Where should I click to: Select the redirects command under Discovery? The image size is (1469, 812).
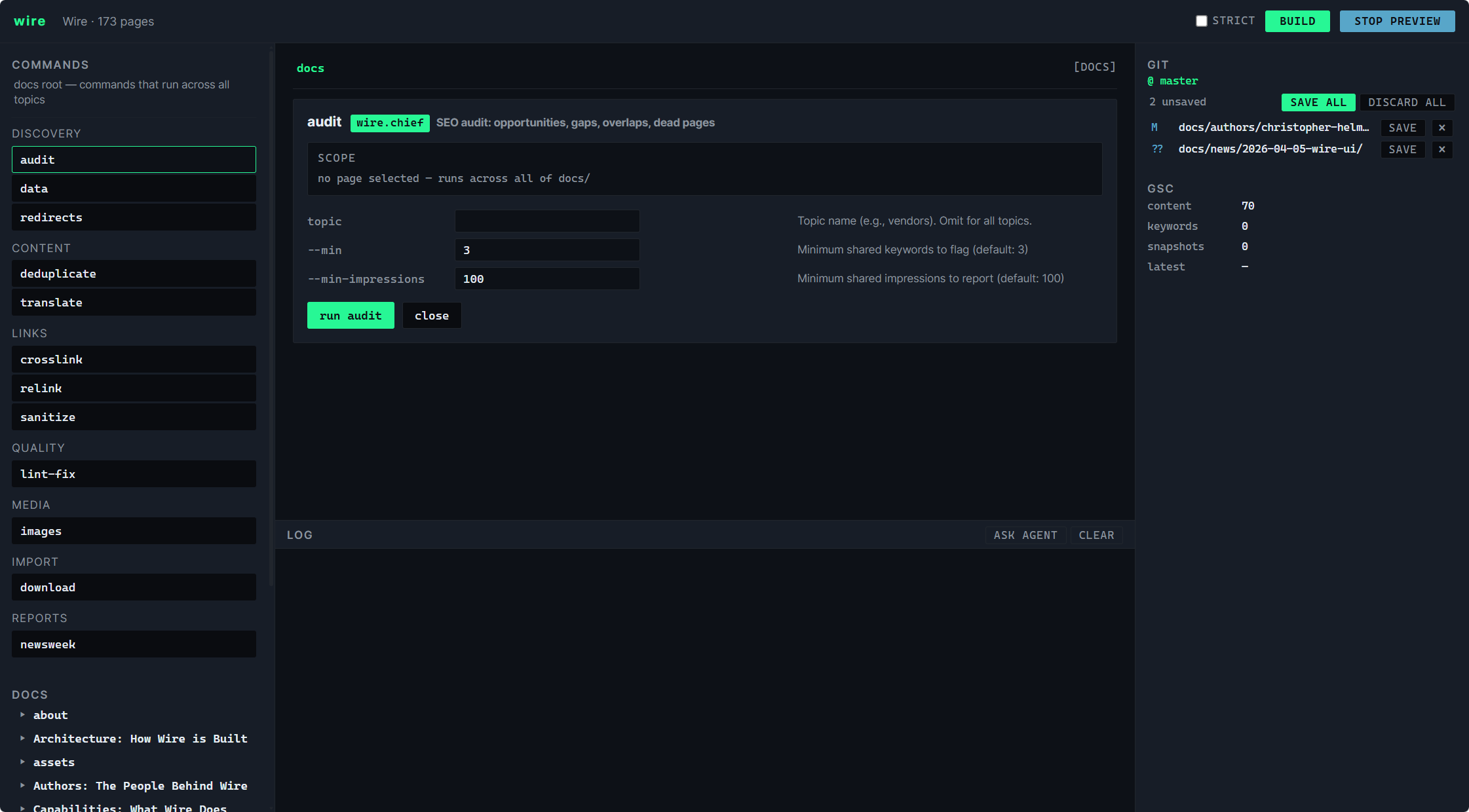(134, 217)
